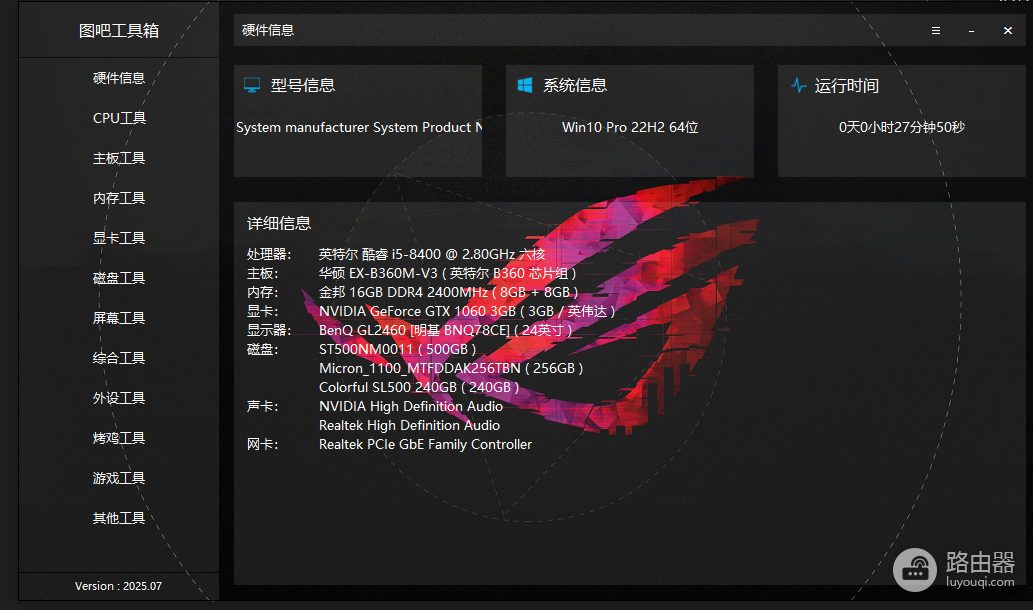Click the pulse icon beside 运行时间
This screenshot has height=610, width=1033.
coord(798,86)
